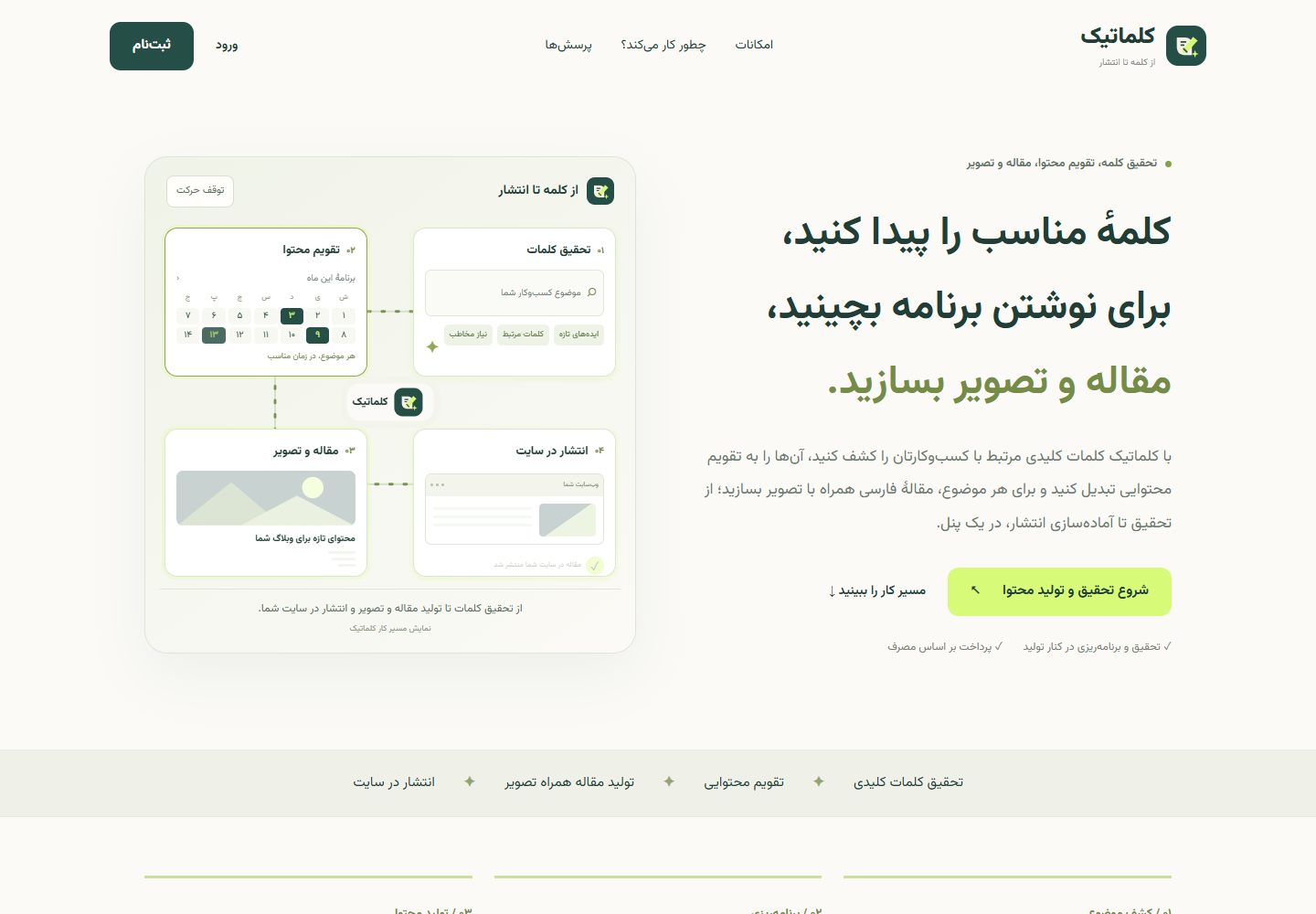Select day ۱۴ in the calendar

[x=188, y=335]
